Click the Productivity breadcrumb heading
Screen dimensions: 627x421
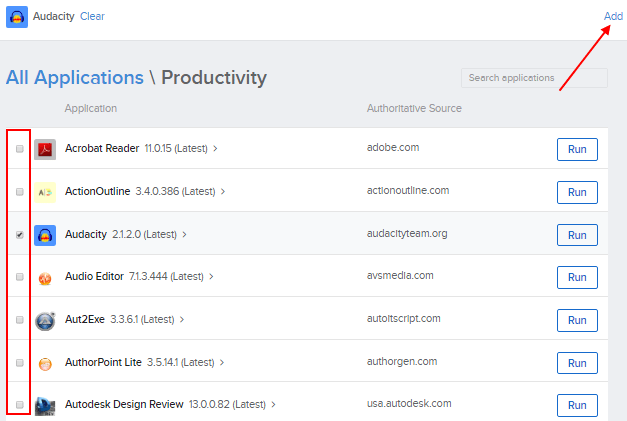pyautogui.click(x=214, y=78)
